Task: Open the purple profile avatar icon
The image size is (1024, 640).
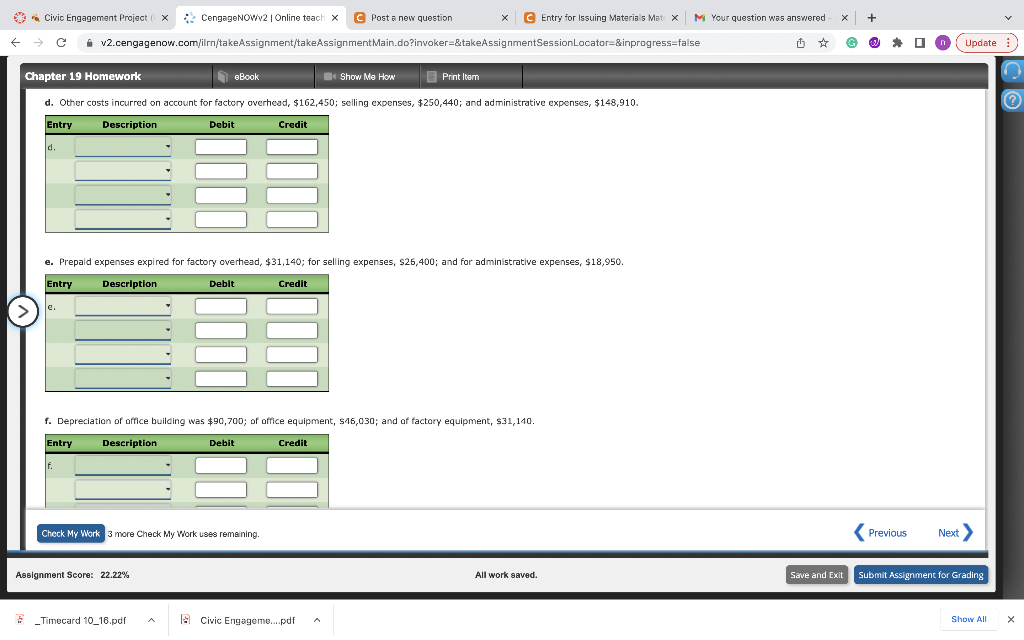Action: pos(942,44)
